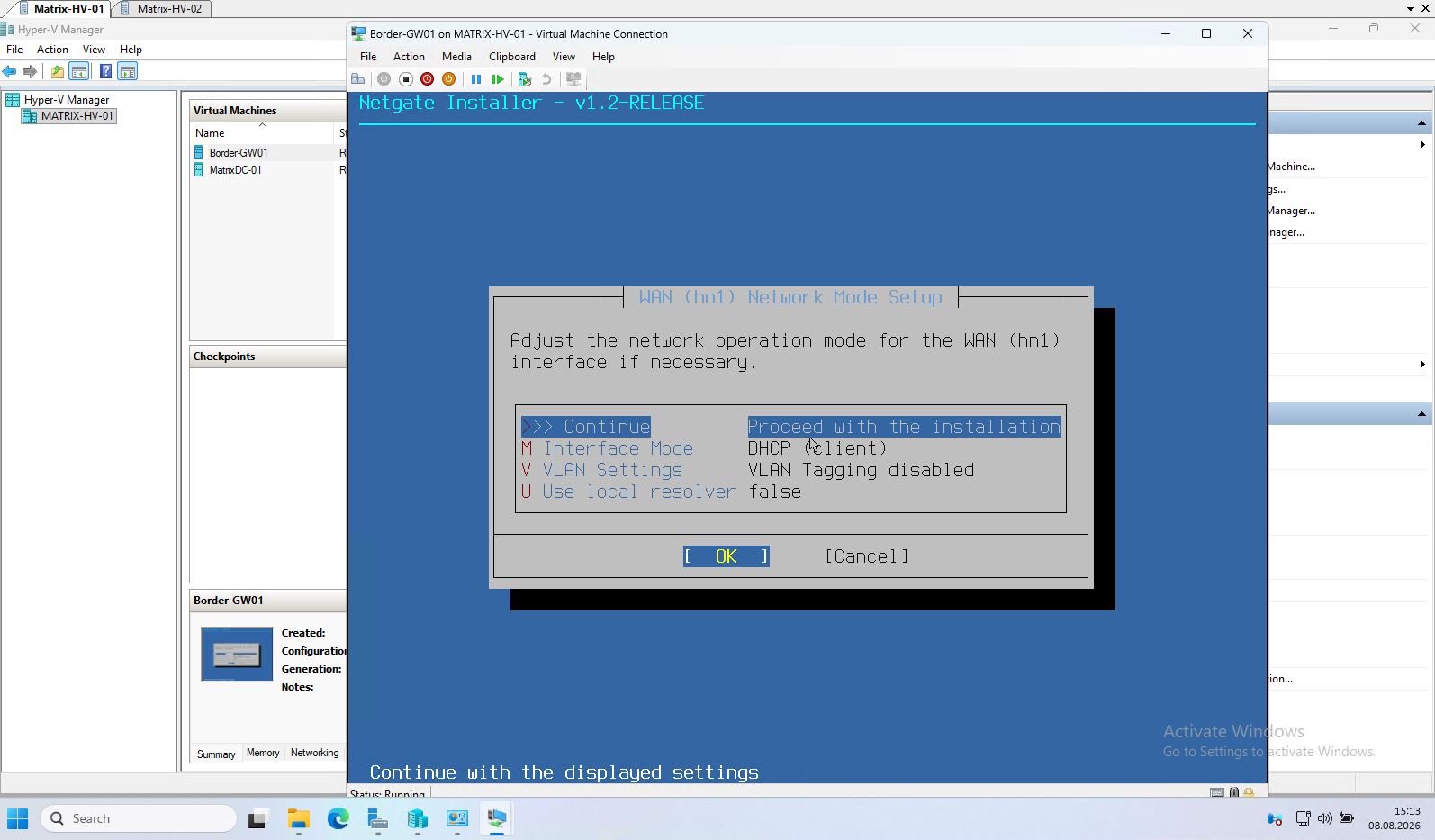This screenshot has height=840, width=1435.
Task: Click the Task View icon on taskbar
Action: [x=259, y=818]
